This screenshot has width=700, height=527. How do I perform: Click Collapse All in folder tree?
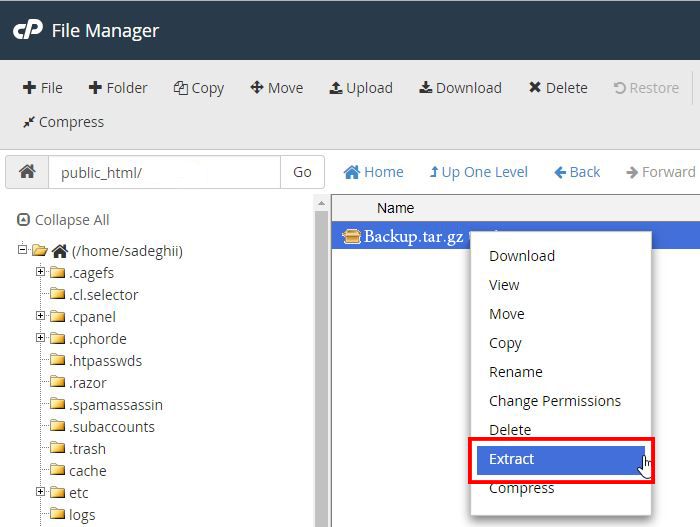pos(63,220)
